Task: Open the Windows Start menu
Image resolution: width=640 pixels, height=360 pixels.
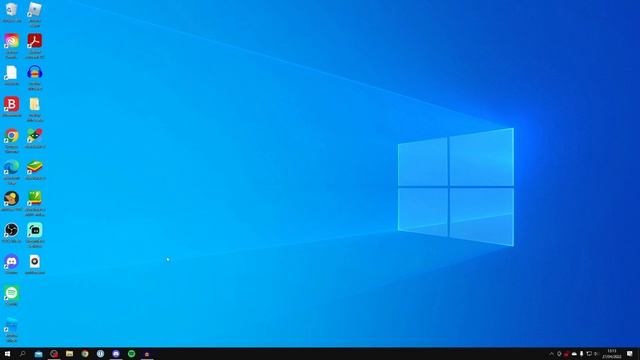Action: pyautogui.click(x=7, y=354)
